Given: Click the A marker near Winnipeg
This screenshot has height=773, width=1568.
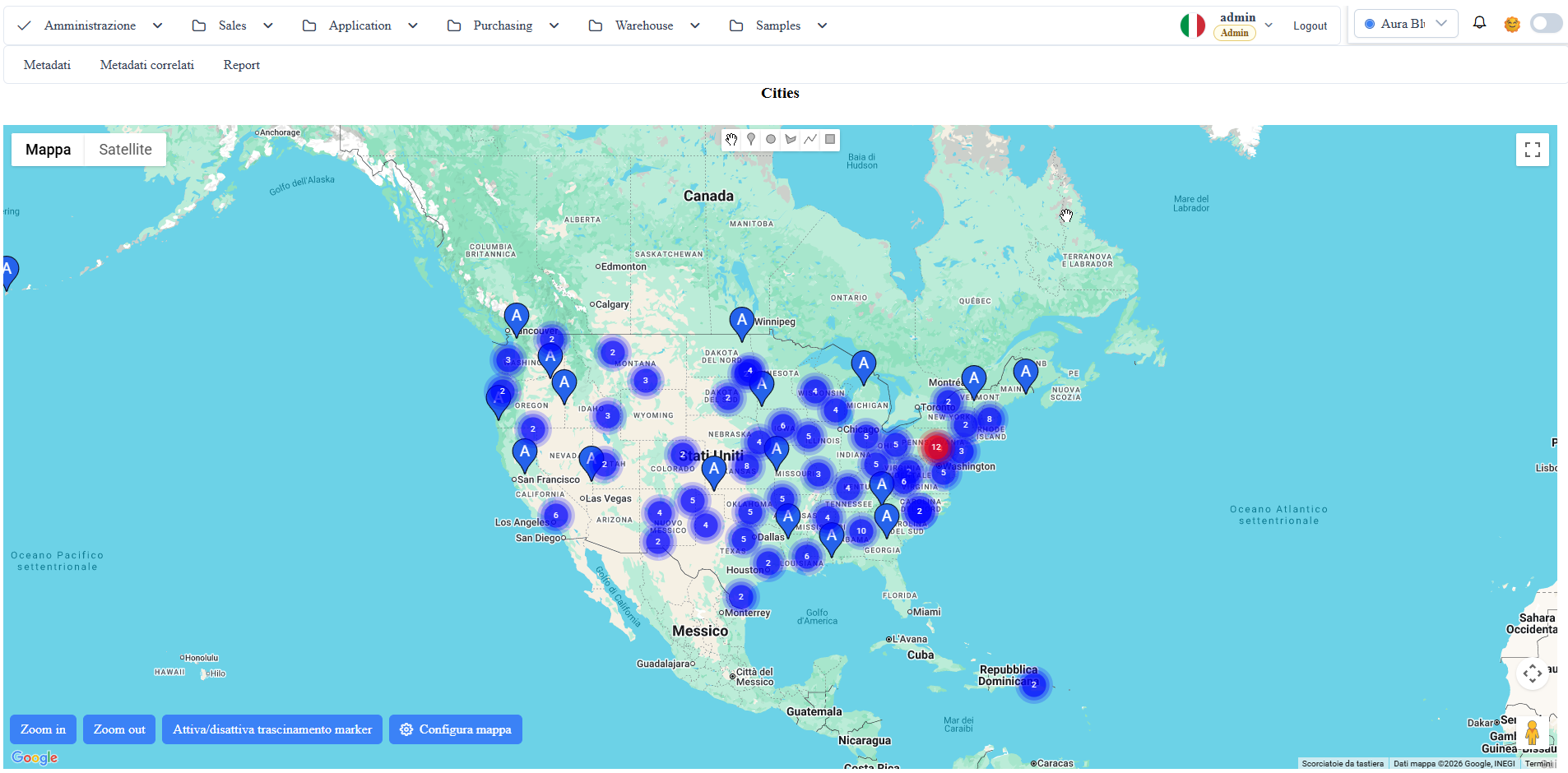Looking at the screenshot, I should click(741, 323).
